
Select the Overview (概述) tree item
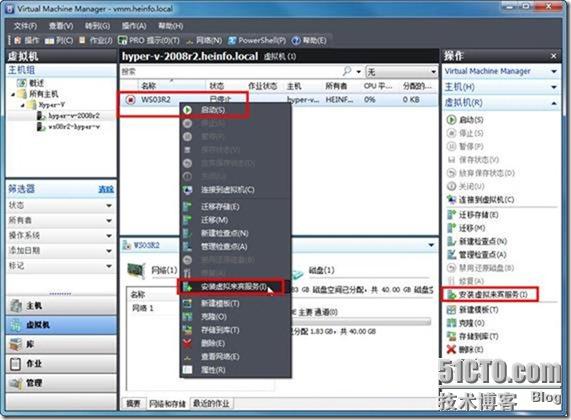click(36, 83)
